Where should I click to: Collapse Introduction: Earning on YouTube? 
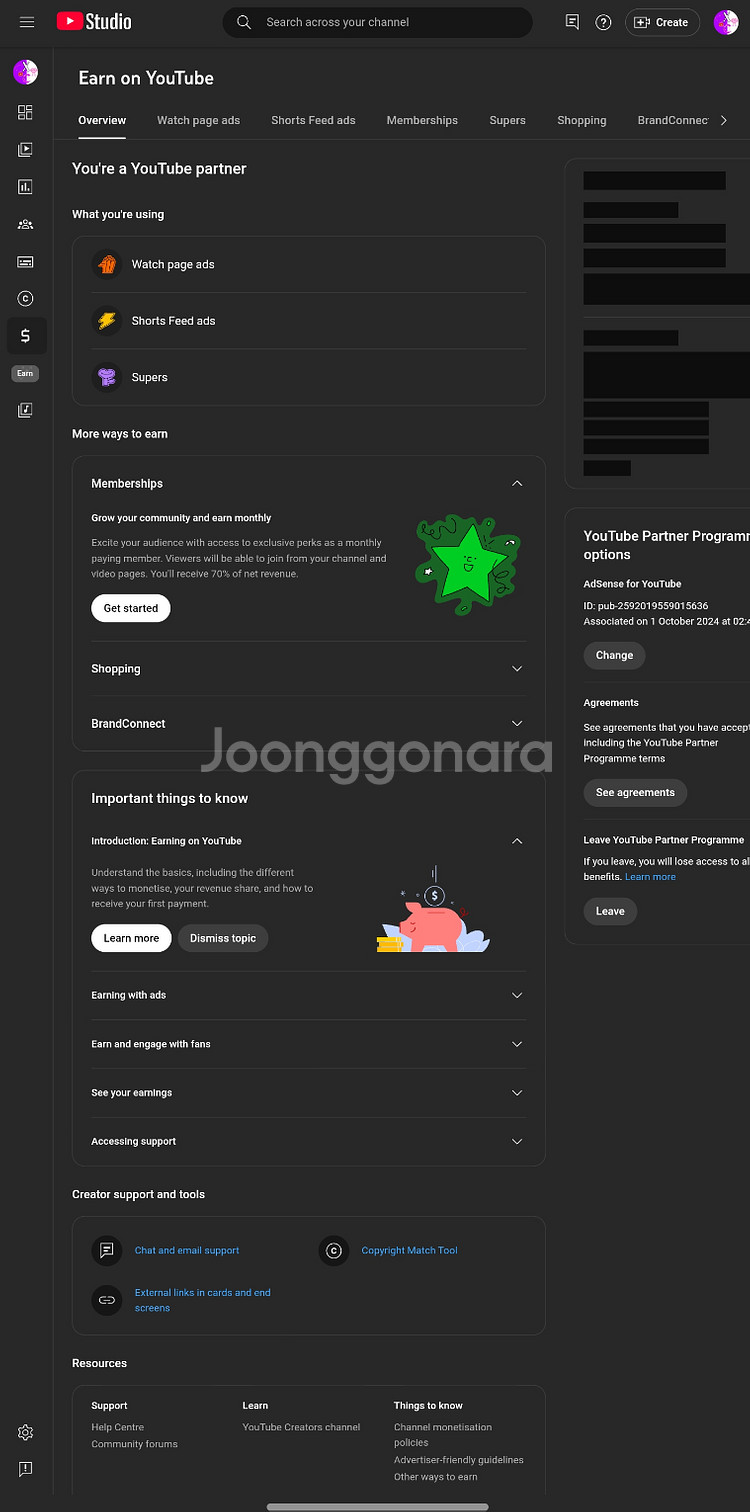coord(517,841)
